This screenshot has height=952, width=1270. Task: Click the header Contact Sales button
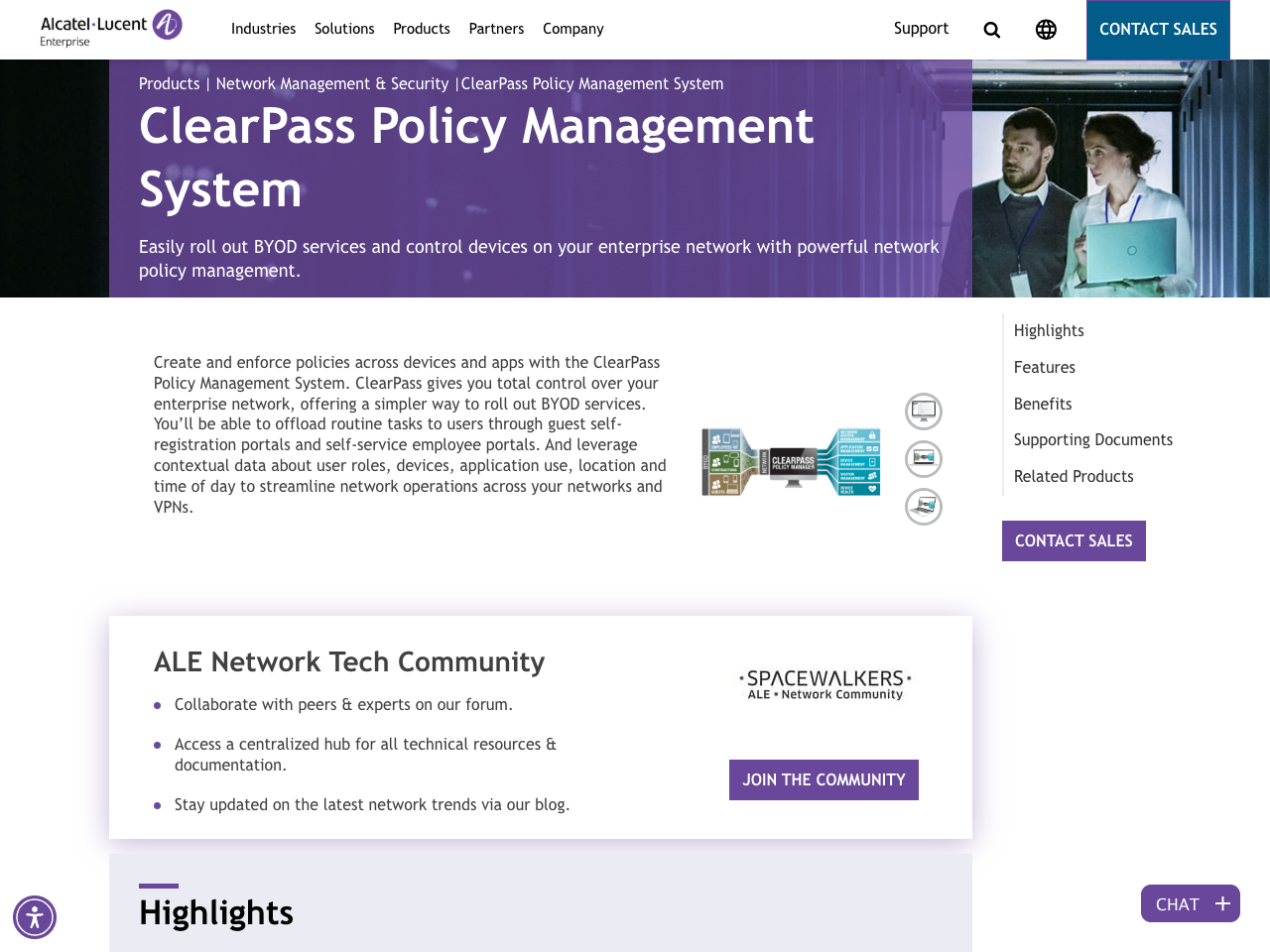pos(1158,30)
